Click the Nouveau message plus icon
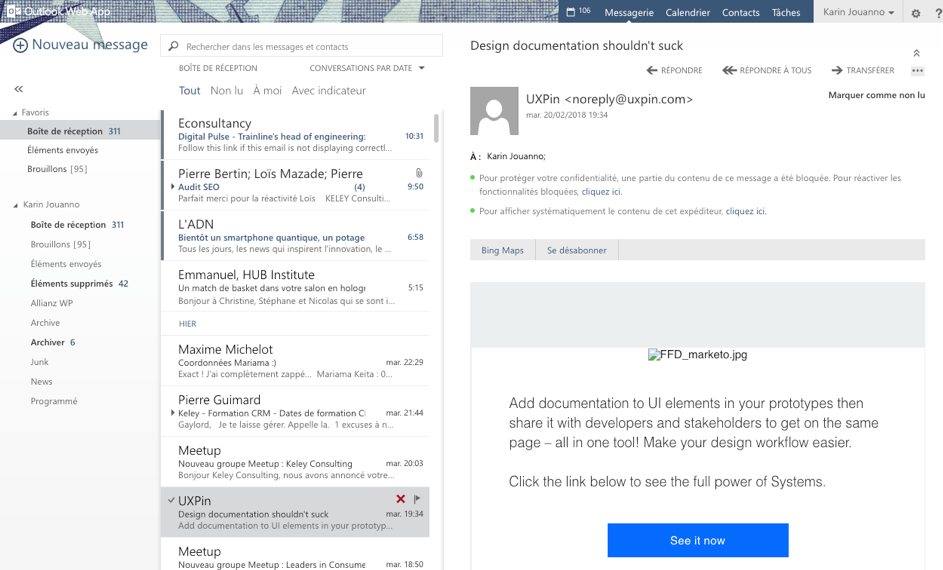The image size is (943, 570). coord(20,45)
